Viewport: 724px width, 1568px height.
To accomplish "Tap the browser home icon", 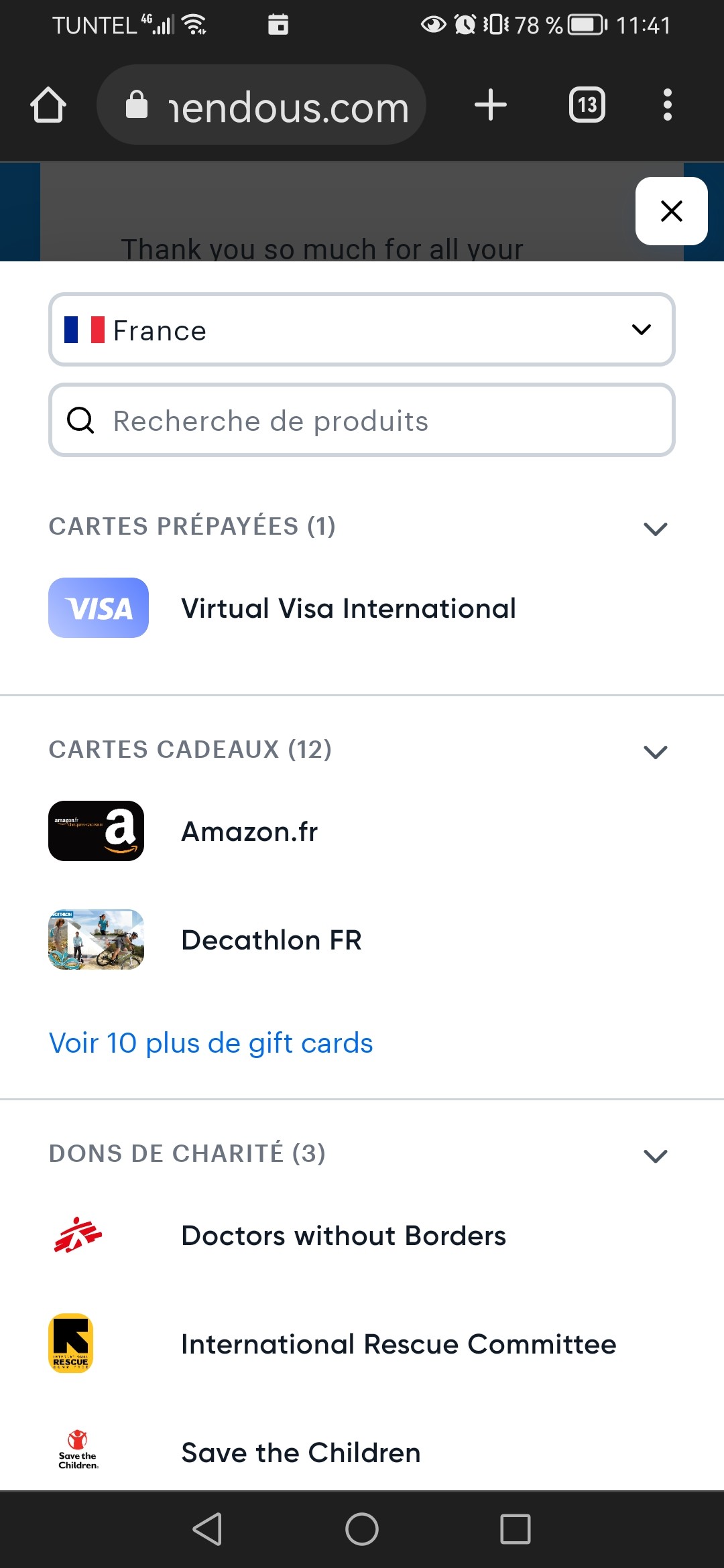I will (48, 105).
